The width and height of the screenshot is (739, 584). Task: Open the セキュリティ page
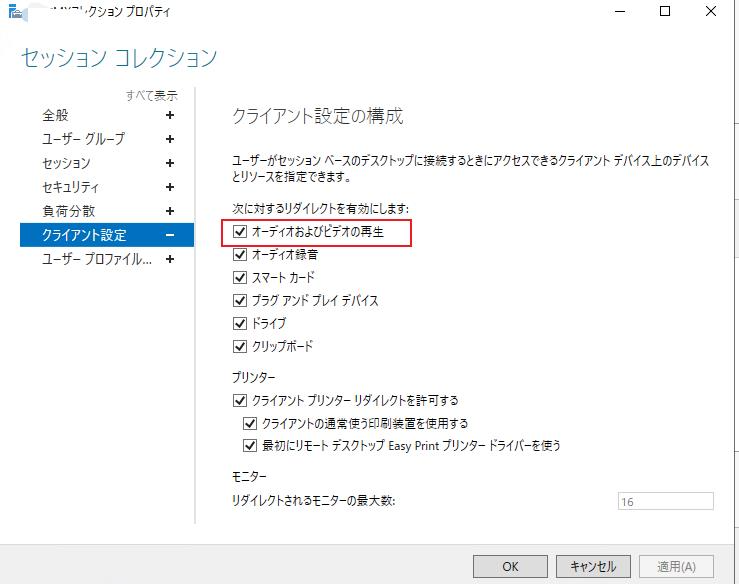click(70, 187)
